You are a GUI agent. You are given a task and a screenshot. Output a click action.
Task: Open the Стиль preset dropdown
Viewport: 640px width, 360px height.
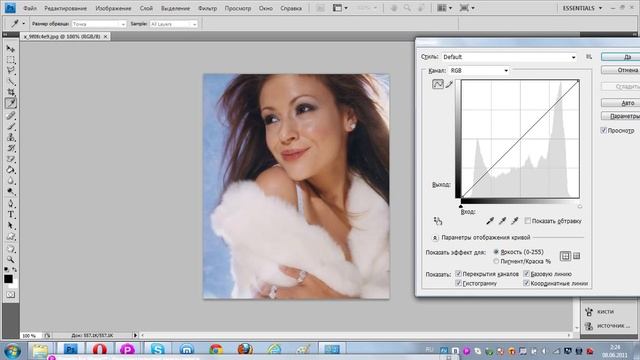509,57
